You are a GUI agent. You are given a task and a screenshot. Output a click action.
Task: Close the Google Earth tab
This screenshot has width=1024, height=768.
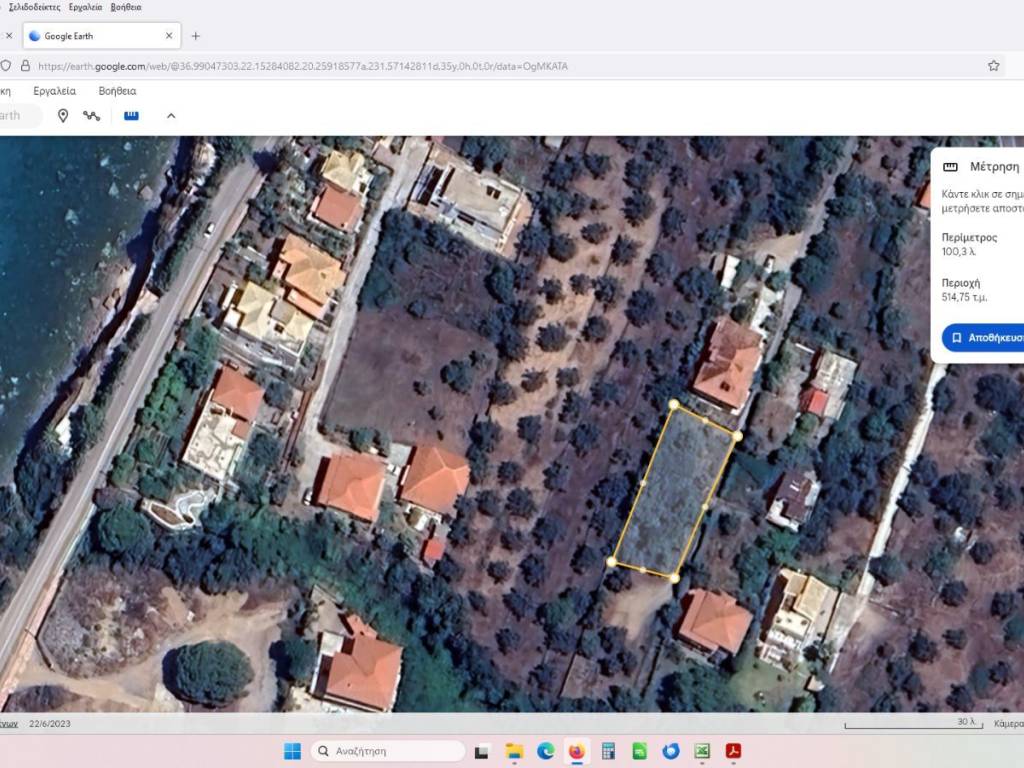click(169, 36)
